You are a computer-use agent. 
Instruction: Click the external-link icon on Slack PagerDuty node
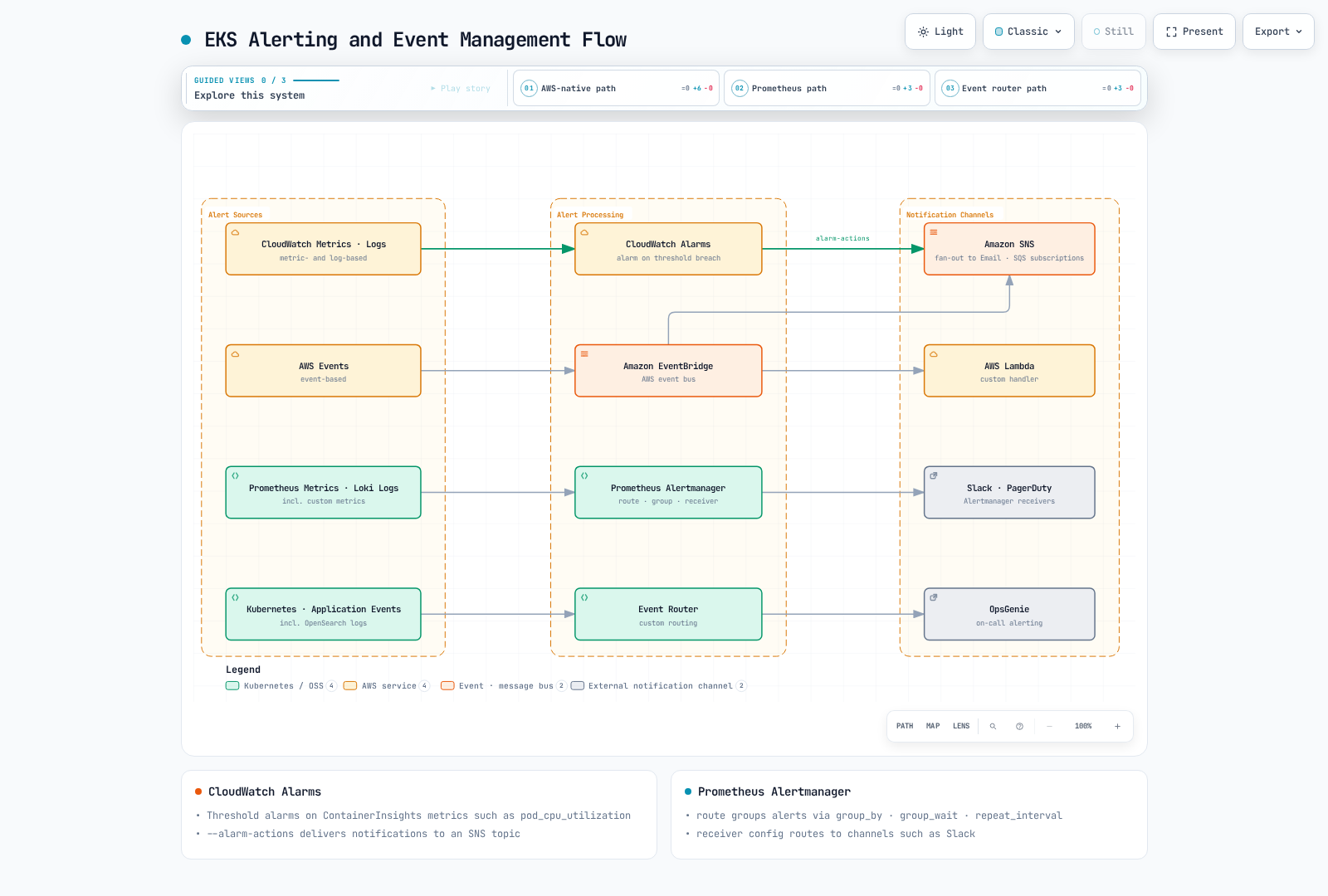934,475
